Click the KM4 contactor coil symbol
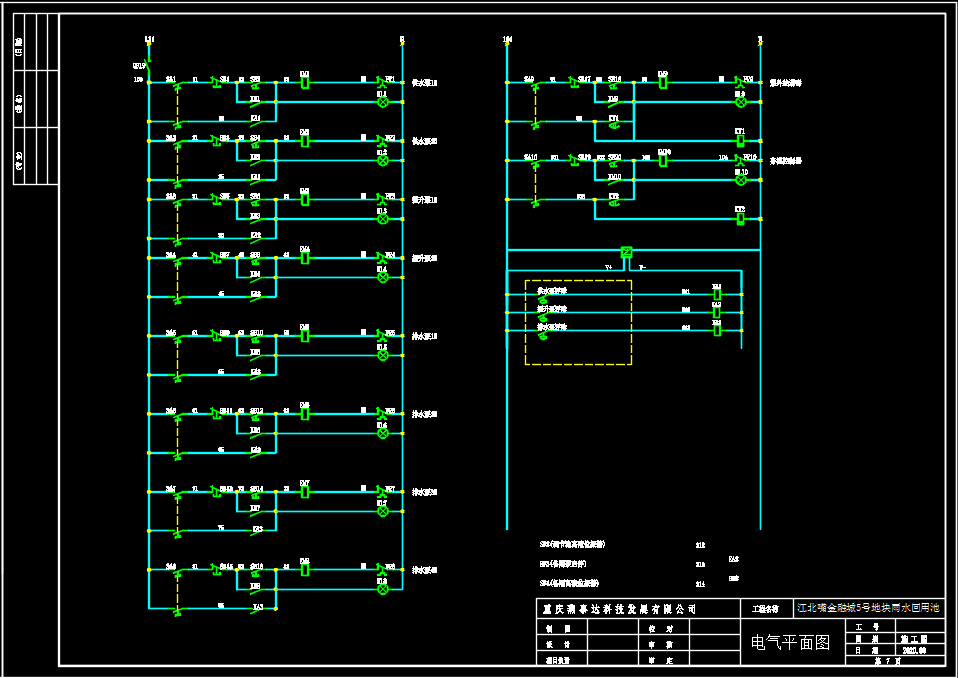958x678 pixels. coord(305,258)
